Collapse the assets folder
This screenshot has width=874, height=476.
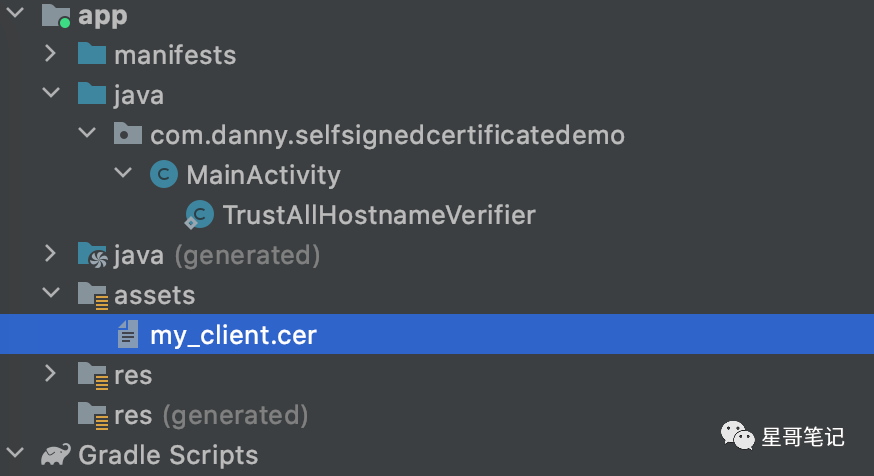(51, 293)
